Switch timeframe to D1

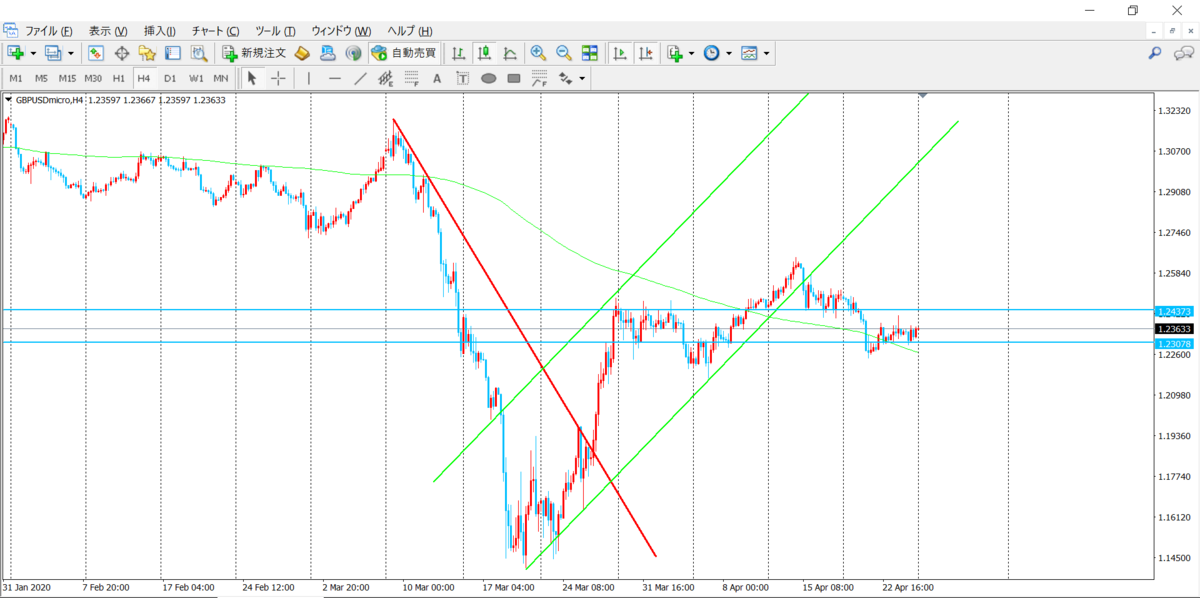tap(170, 78)
